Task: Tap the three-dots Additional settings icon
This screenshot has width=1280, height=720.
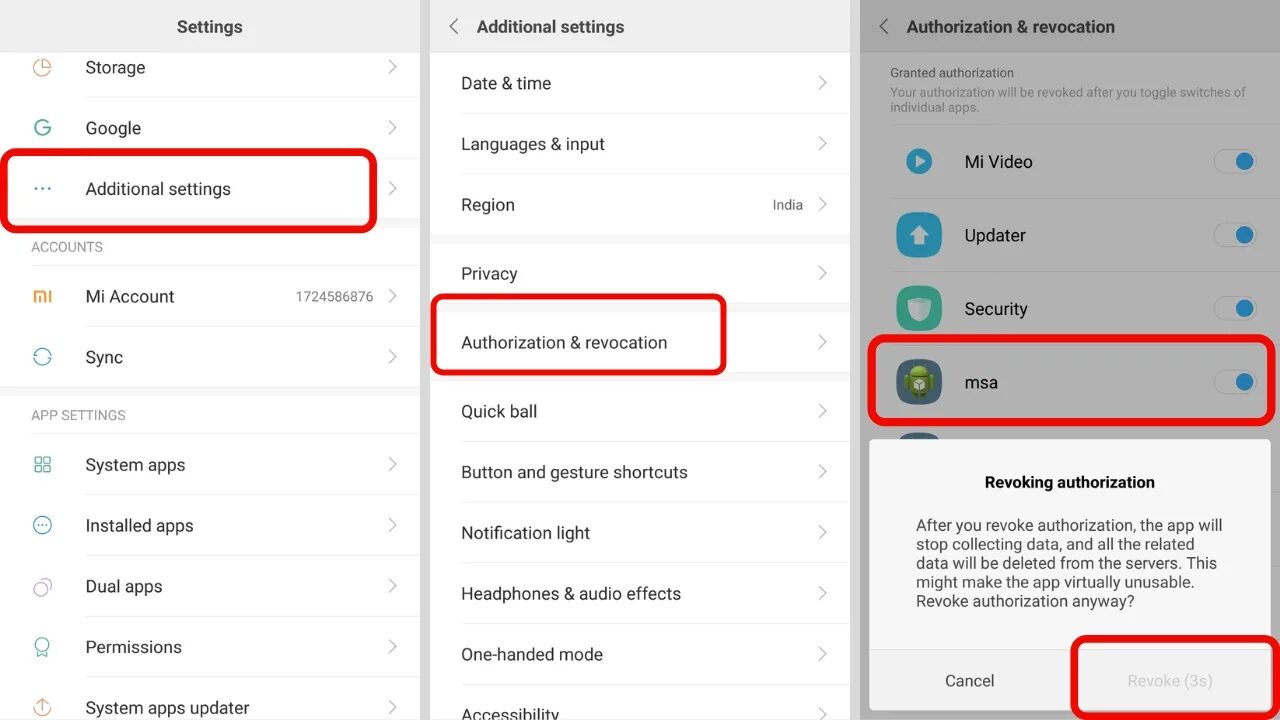Action: coord(42,188)
